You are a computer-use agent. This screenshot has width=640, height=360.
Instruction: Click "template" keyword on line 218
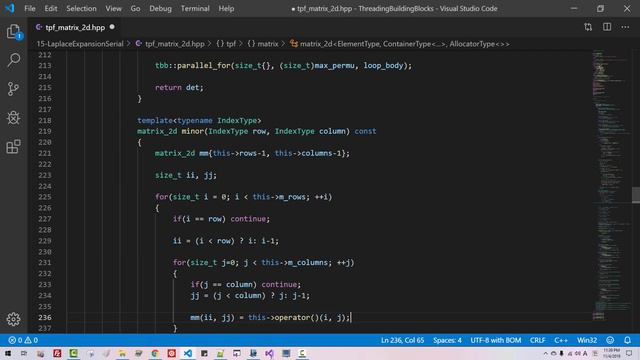click(155, 120)
